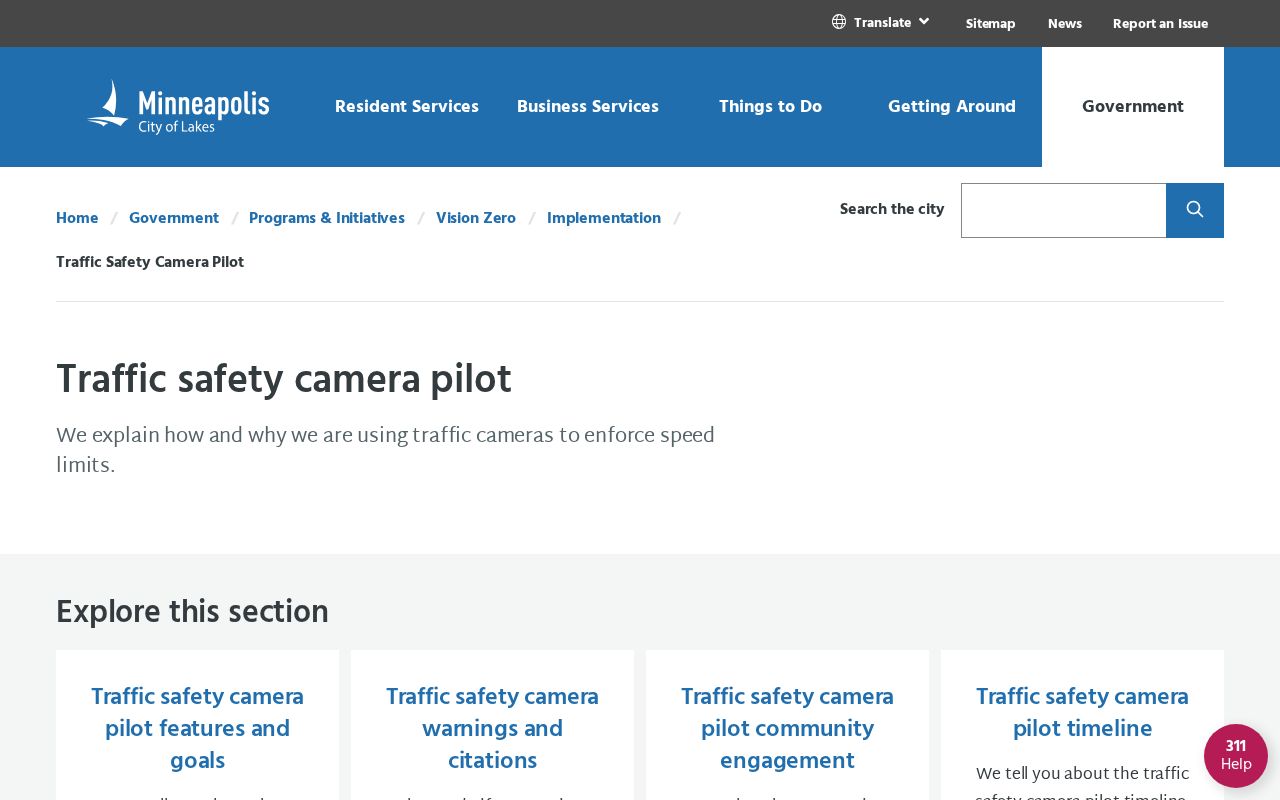Click the Traffic Safety Camera Pilot breadcrumb text

[150, 262]
